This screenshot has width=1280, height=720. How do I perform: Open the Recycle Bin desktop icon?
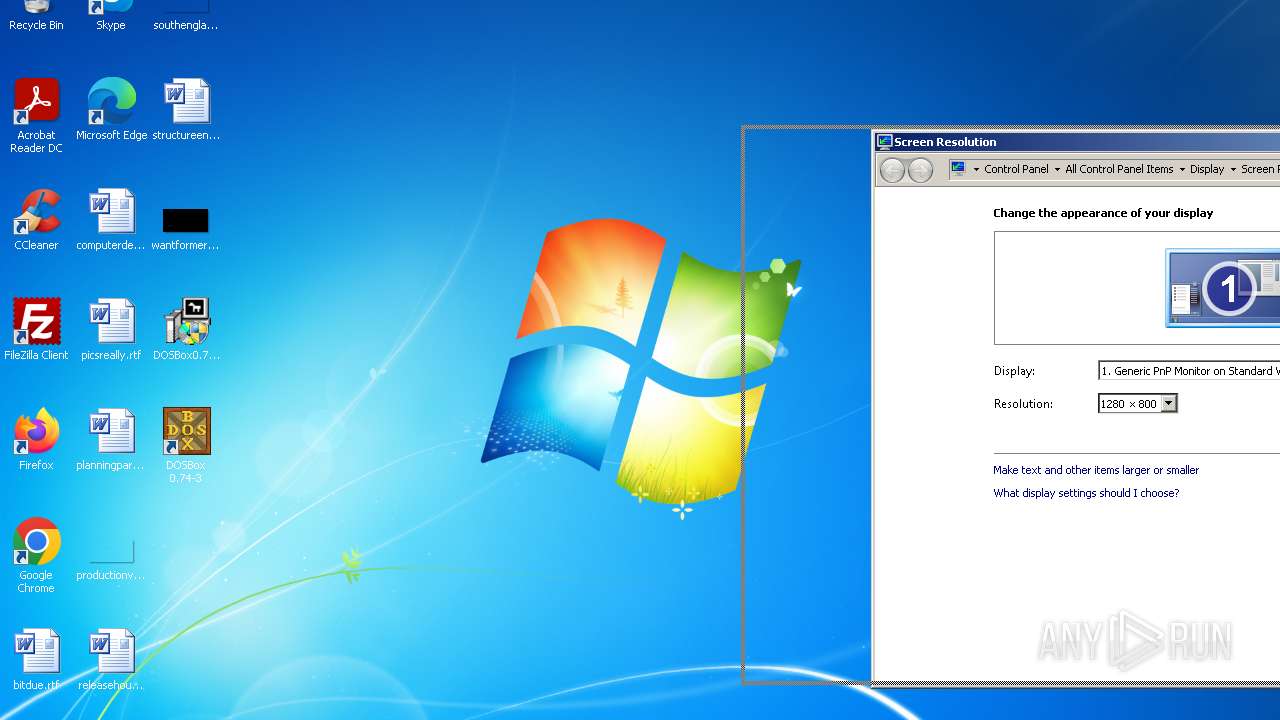[x=36, y=16]
